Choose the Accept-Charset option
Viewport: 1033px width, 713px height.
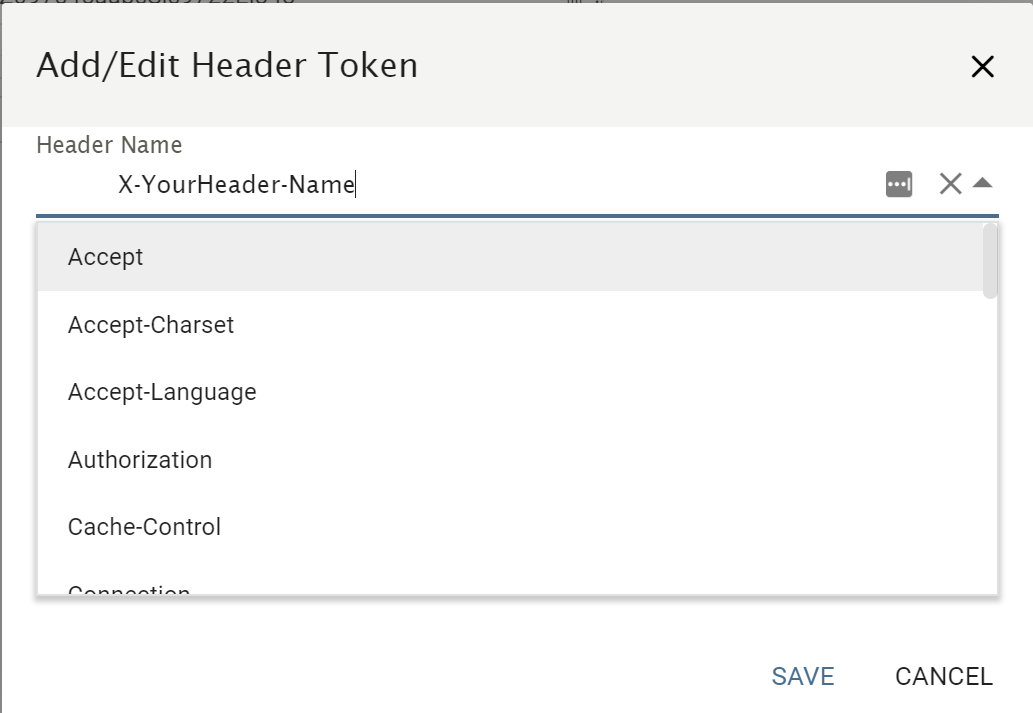[151, 325]
